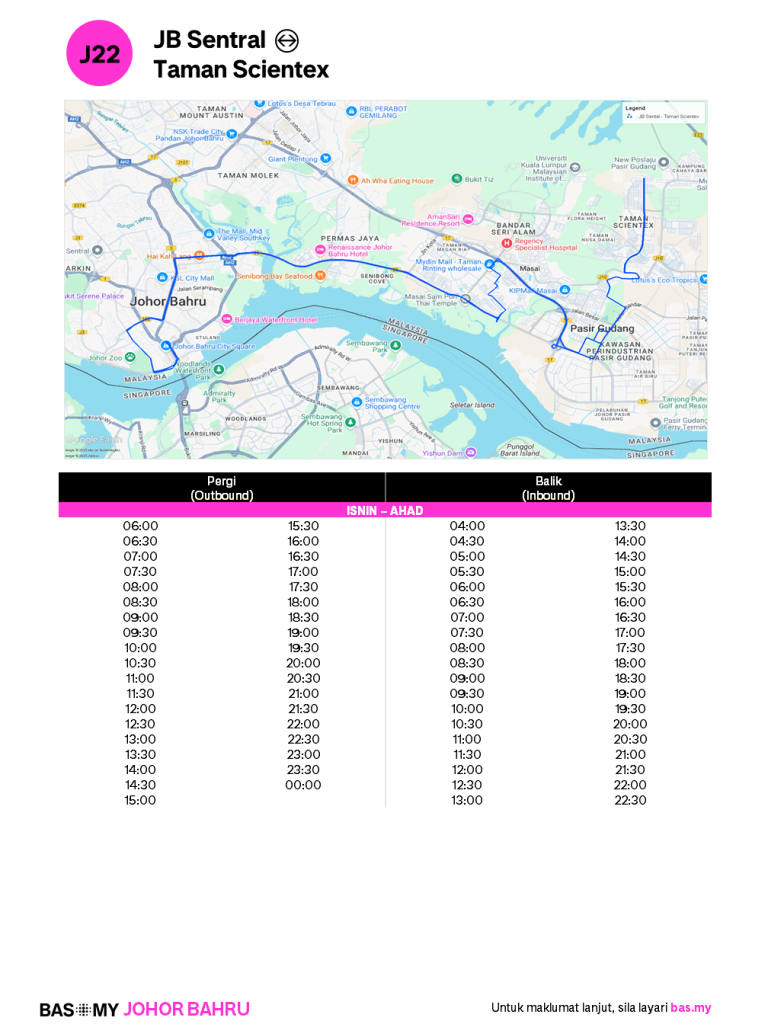Select the Ah Wha Eating House restaurant pin

tap(352, 180)
